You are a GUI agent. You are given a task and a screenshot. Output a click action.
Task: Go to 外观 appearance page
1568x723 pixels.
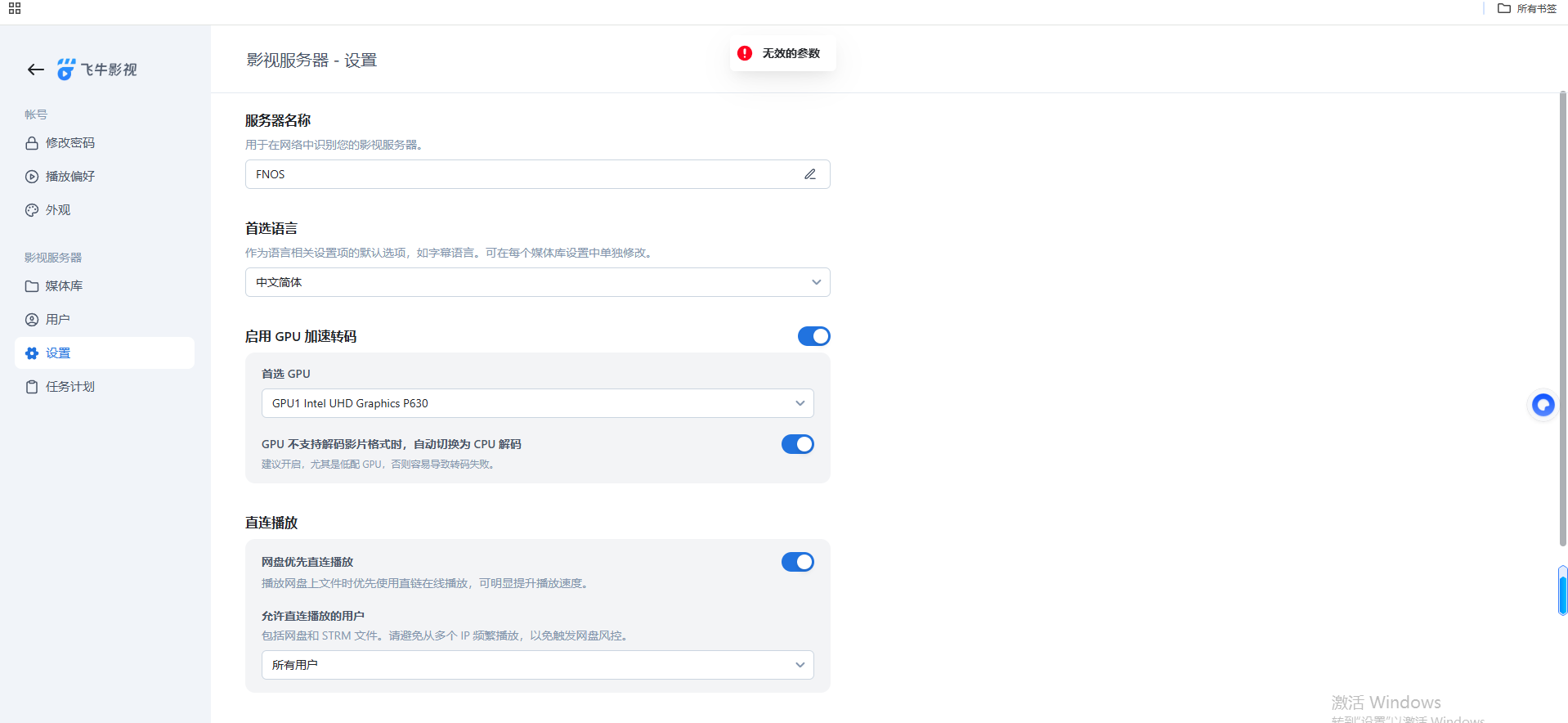pos(105,210)
